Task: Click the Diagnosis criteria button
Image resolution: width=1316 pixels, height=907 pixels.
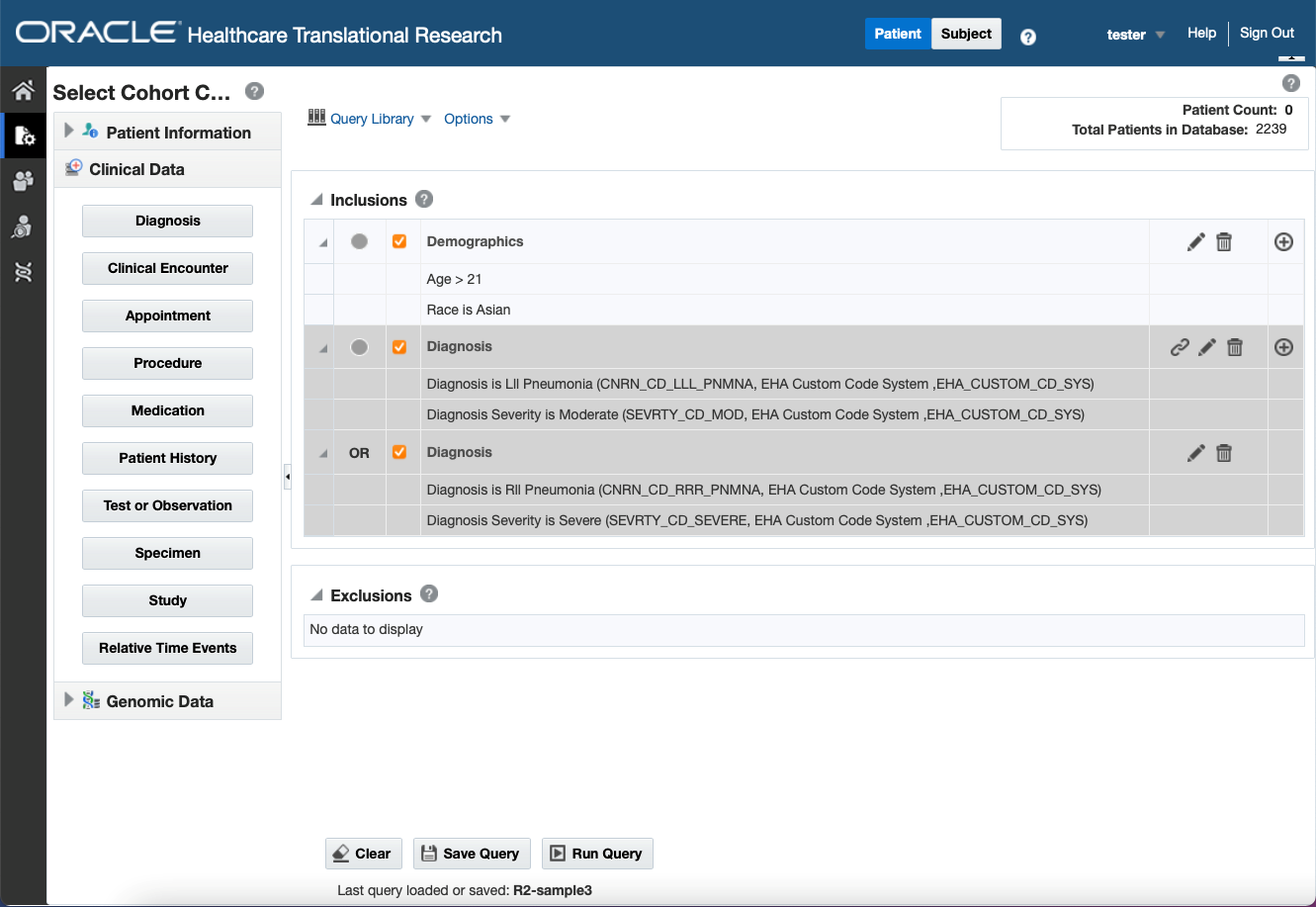Action: [x=167, y=221]
